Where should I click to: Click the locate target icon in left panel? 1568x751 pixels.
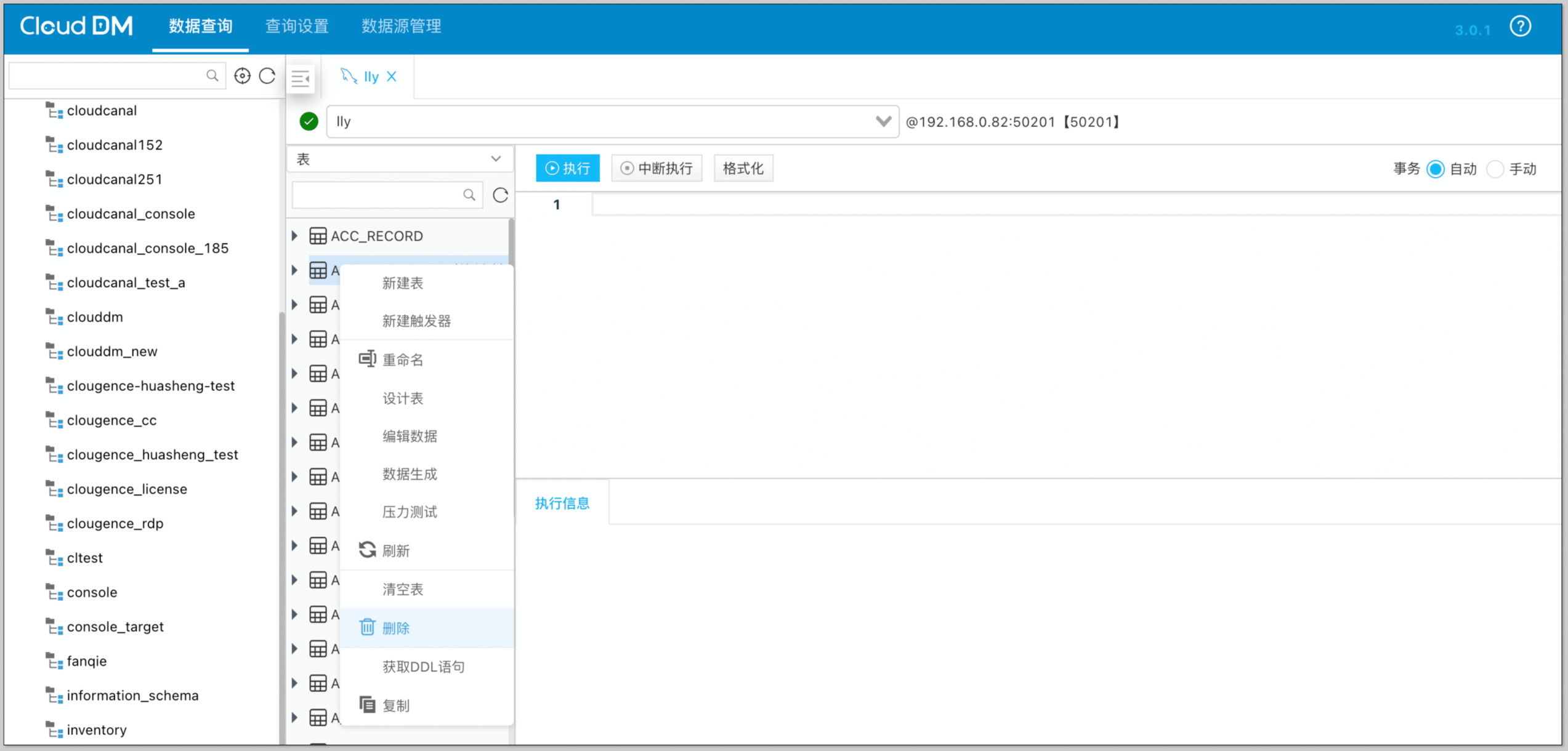[x=242, y=76]
